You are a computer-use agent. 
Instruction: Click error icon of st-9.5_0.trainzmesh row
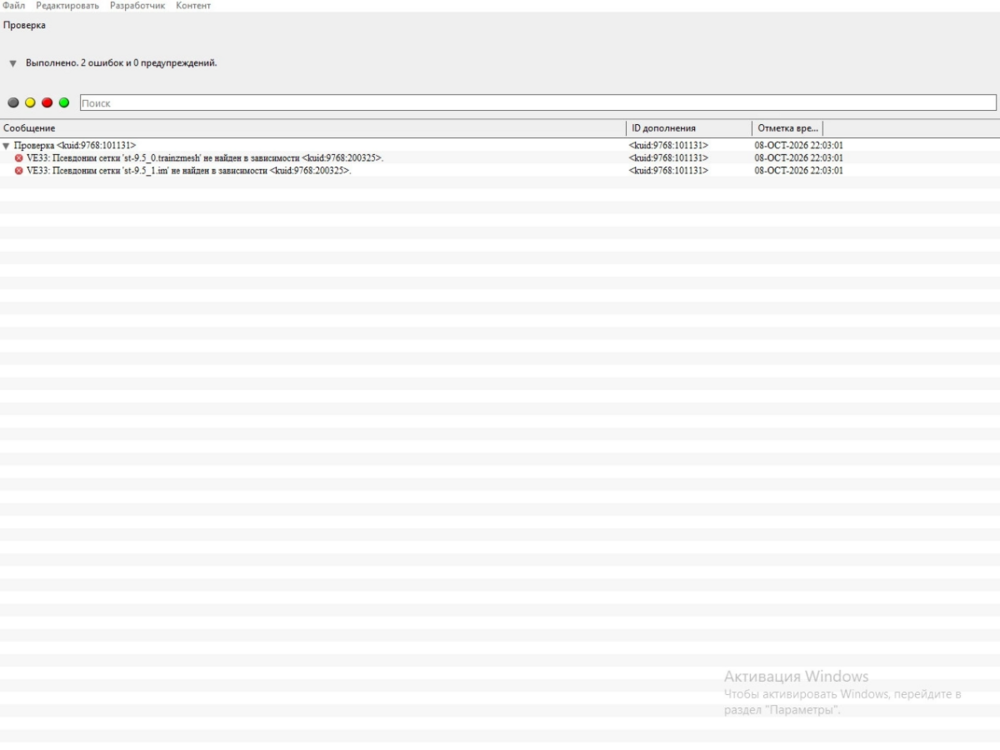(x=19, y=158)
